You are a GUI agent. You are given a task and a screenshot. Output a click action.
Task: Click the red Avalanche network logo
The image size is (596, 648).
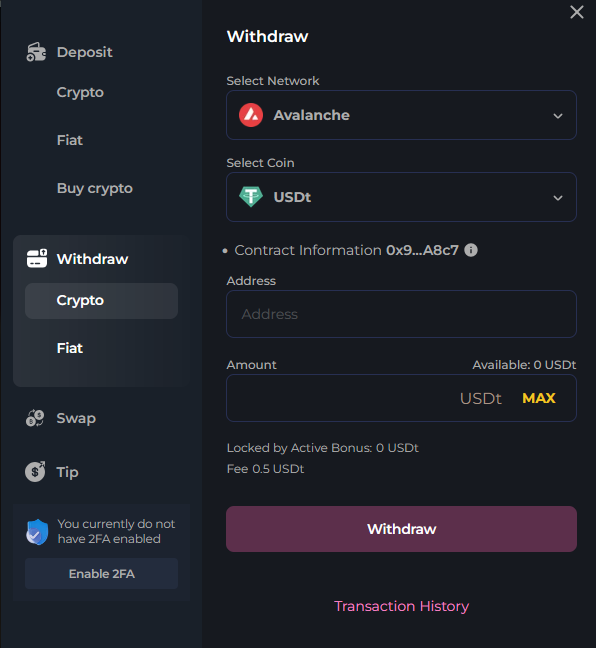pos(251,115)
